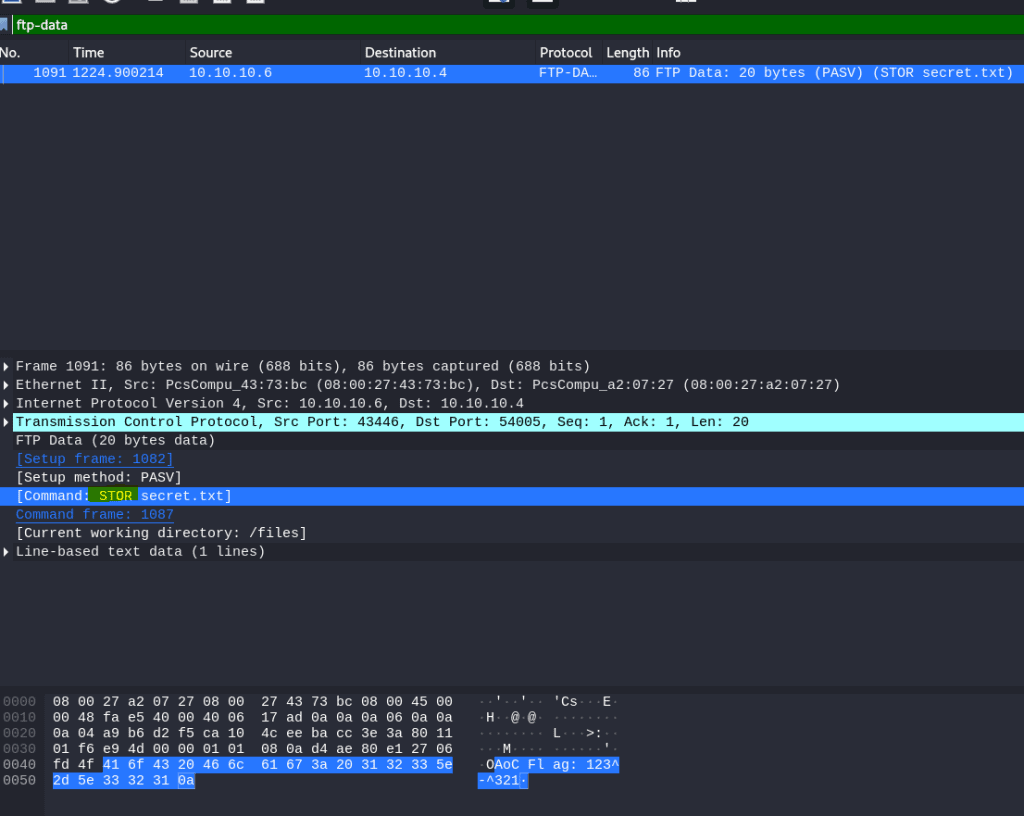Click ASCII text '-^321' in bytes pane
This screenshot has height=816, width=1024.
499,780
